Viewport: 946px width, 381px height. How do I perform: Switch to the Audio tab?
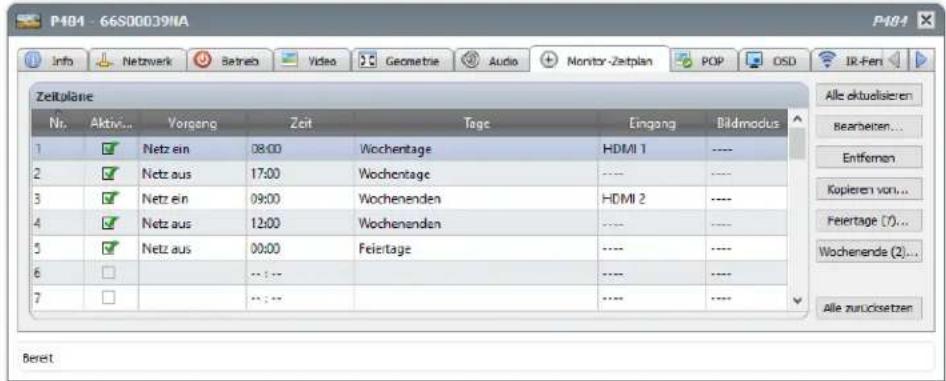pos(492,61)
